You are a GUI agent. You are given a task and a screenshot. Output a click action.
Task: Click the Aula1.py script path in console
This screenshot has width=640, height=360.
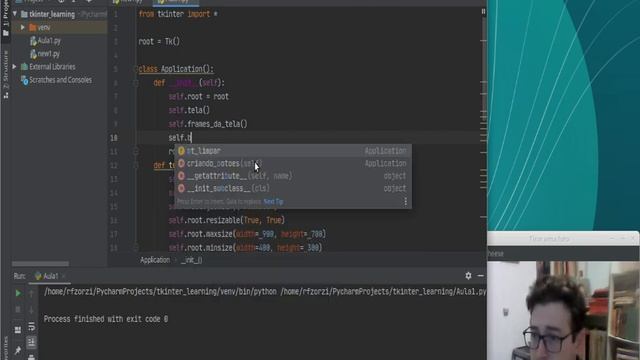click(383, 292)
